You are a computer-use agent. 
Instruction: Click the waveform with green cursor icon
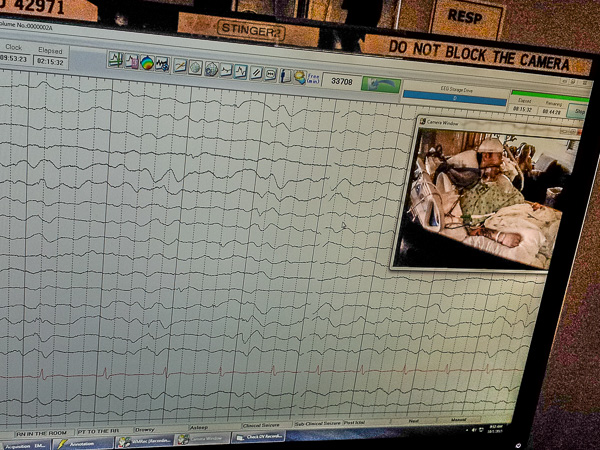[x=115, y=59]
